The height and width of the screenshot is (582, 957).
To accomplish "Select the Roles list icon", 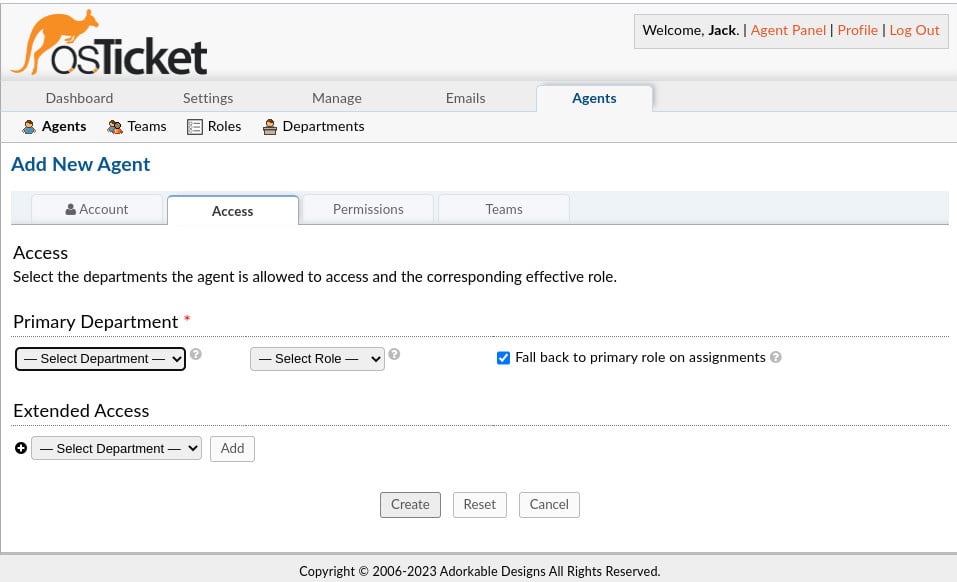I will point(194,126).
